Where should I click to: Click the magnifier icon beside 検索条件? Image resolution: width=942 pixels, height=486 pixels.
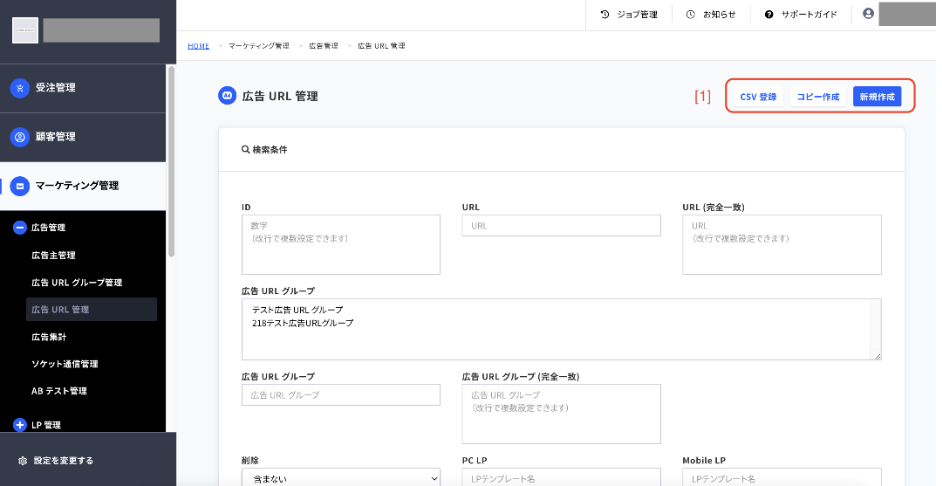(245, 150)
